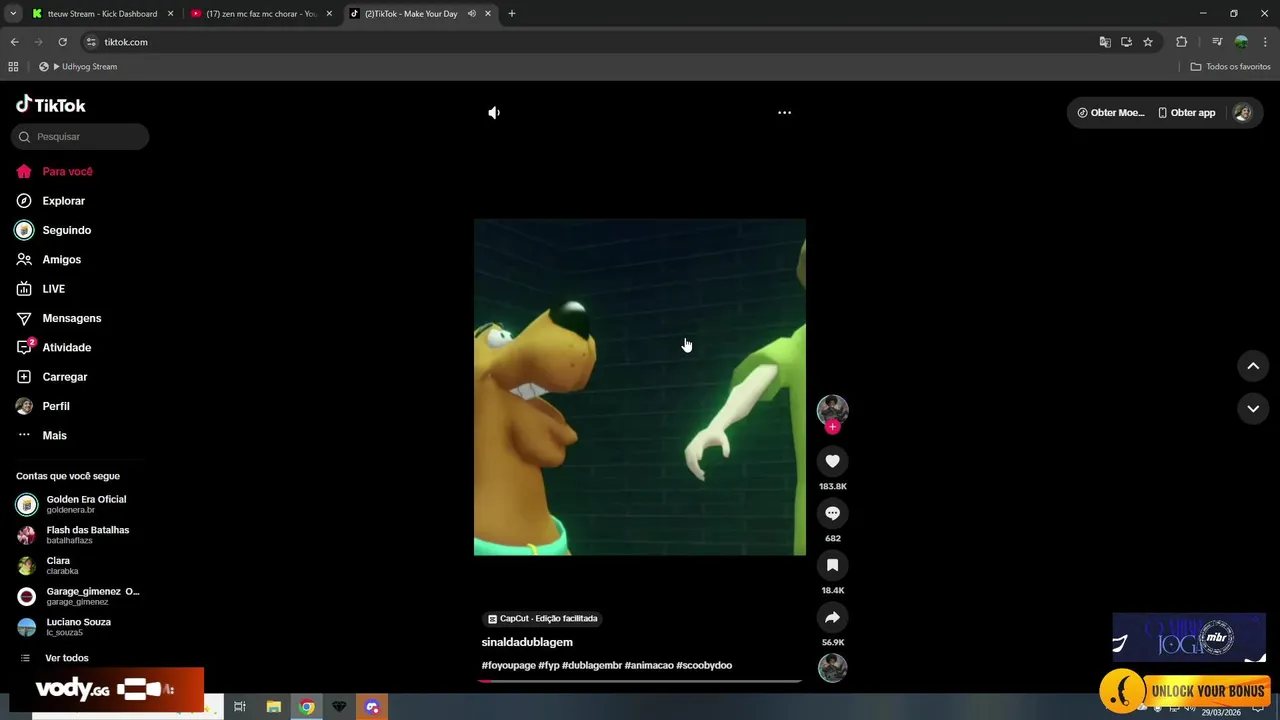Like the video with heart icon
The width and height of the screenshot is (1280, 720).
[832, 461]
